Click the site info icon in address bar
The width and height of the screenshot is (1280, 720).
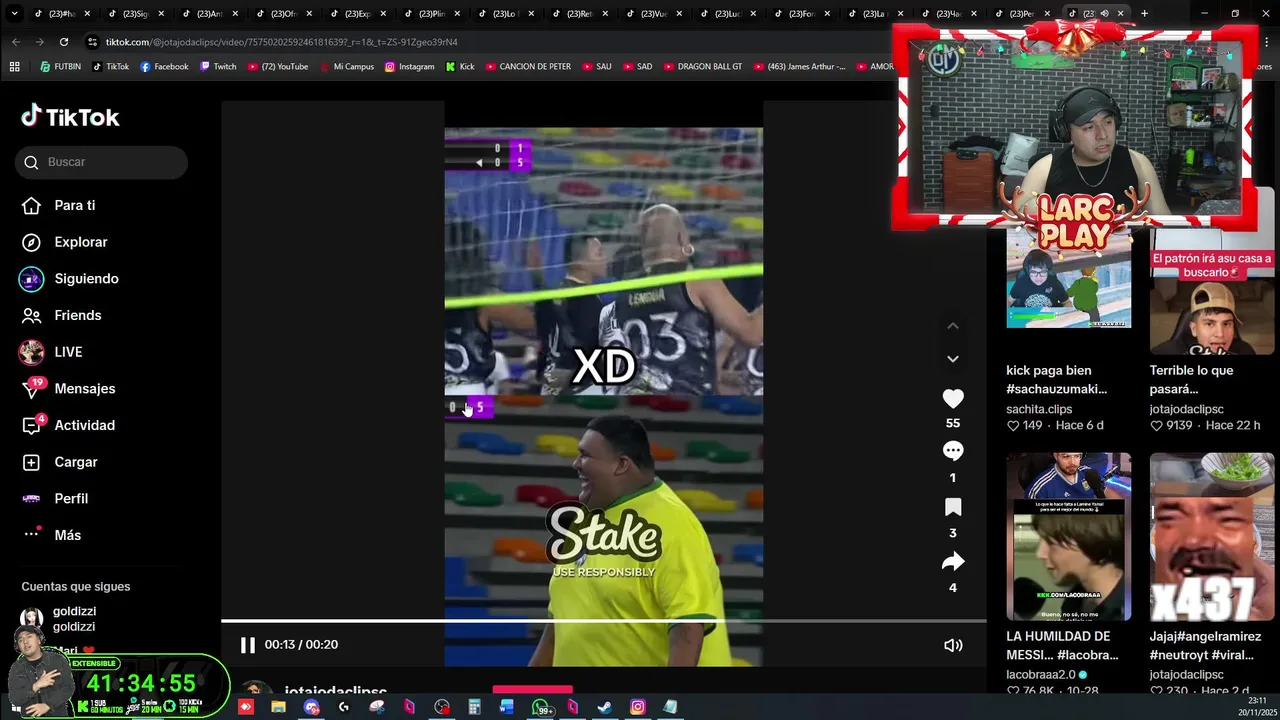coord(93,42)
